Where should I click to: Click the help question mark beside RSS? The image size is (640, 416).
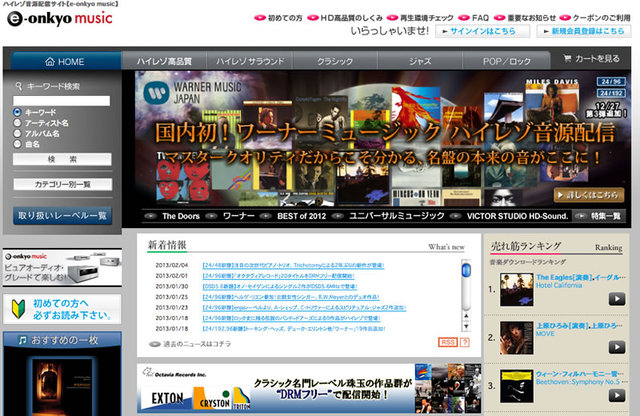tap(465, 342)
